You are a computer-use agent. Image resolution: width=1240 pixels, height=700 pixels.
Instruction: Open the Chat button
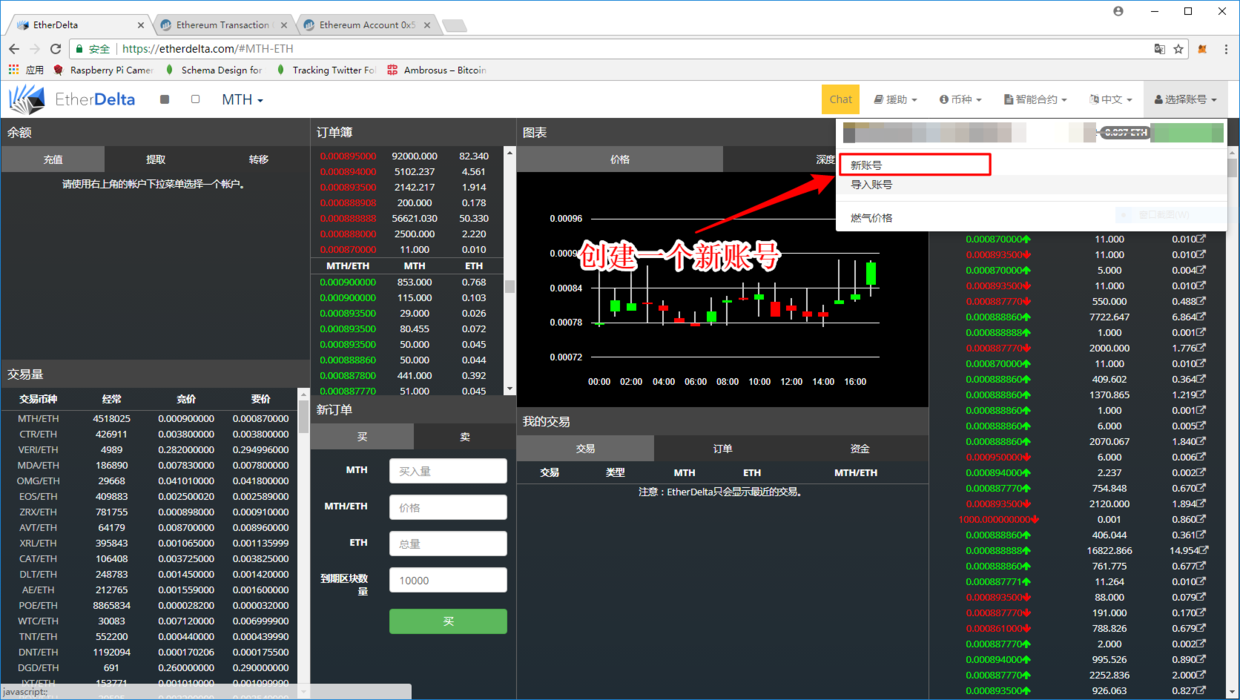coord(840,99)
